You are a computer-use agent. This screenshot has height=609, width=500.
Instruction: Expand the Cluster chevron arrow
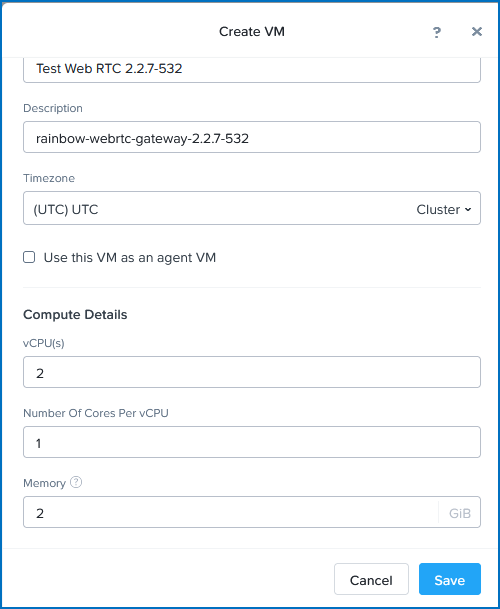pyautogui.click(x=468, y=210)
